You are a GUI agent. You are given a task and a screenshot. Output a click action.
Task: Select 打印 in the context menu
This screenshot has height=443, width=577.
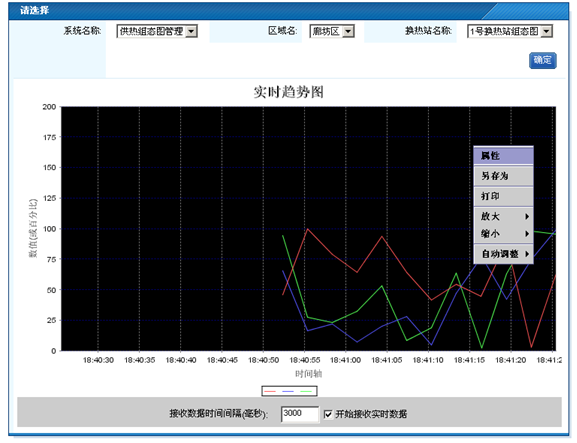[503, 196]
